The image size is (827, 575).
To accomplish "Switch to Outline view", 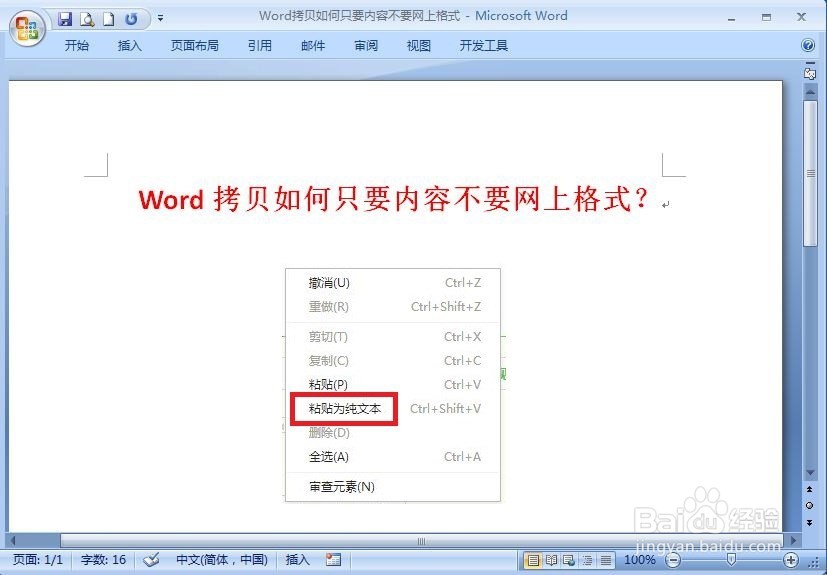I will click(x=587, y=560).
